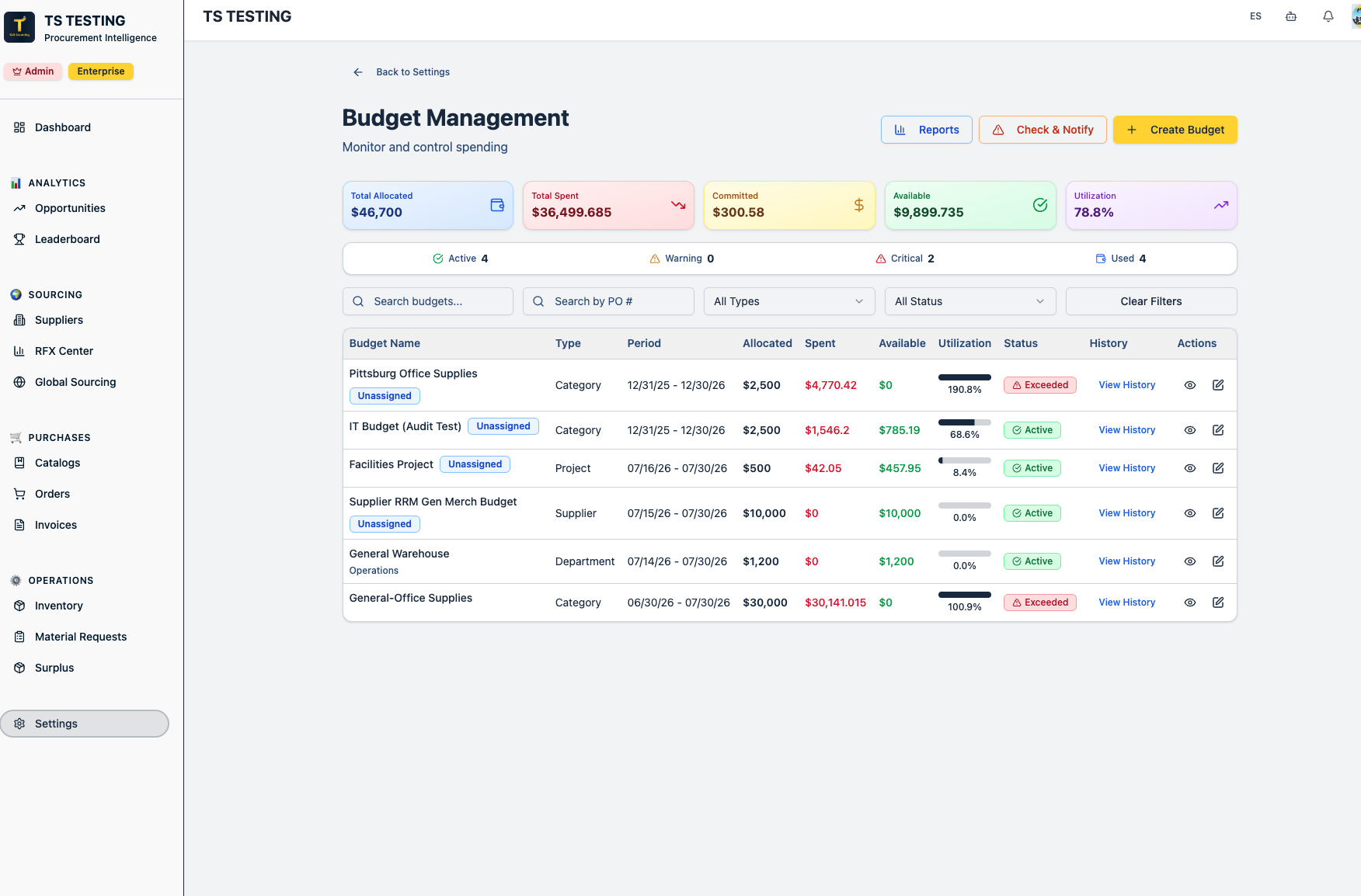Click magnifier icon in Search budgets field
The height and width of the screenshot is (896, 1361).
point(358,301)
